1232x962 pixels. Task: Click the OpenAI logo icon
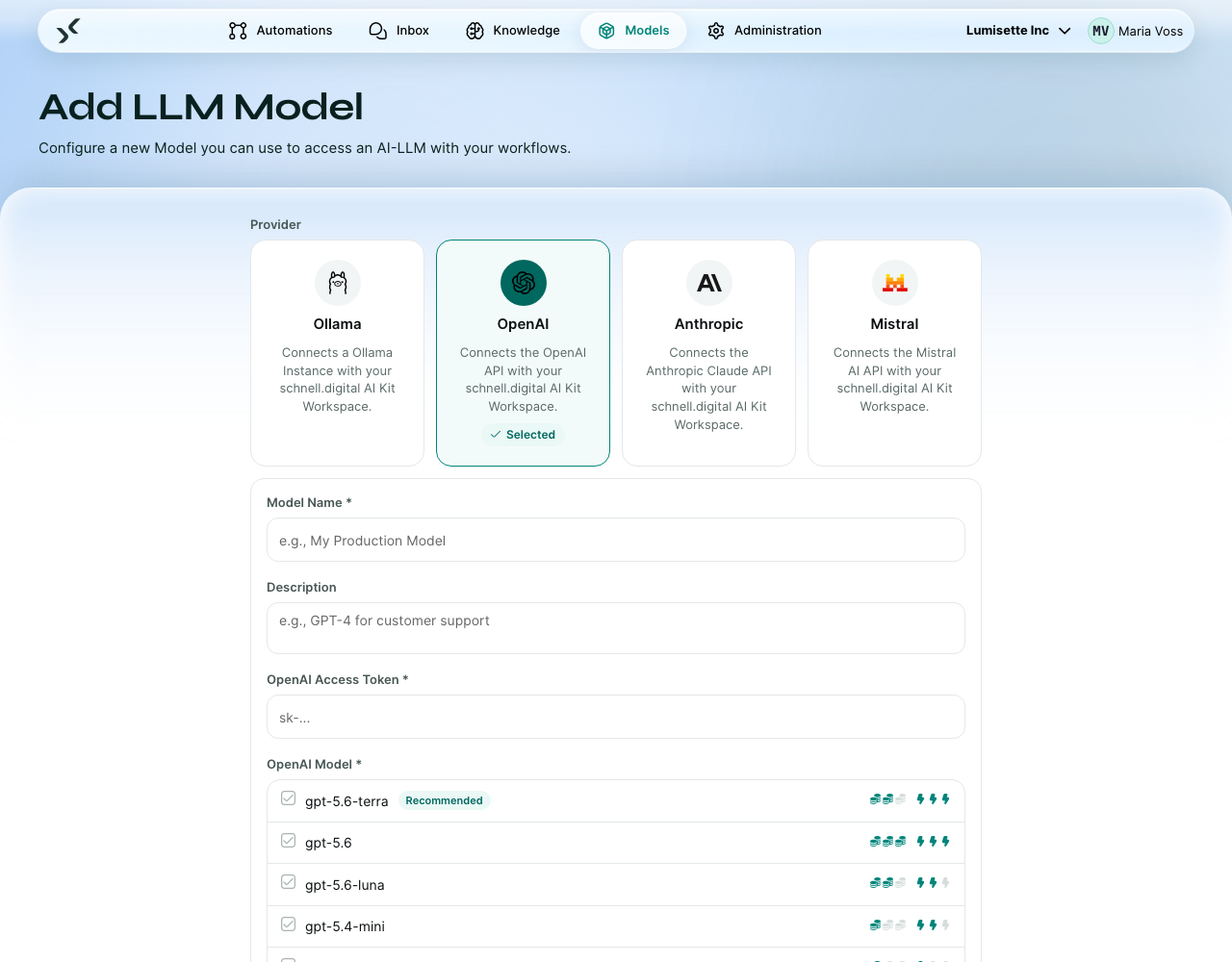click(x=524, y=283)
